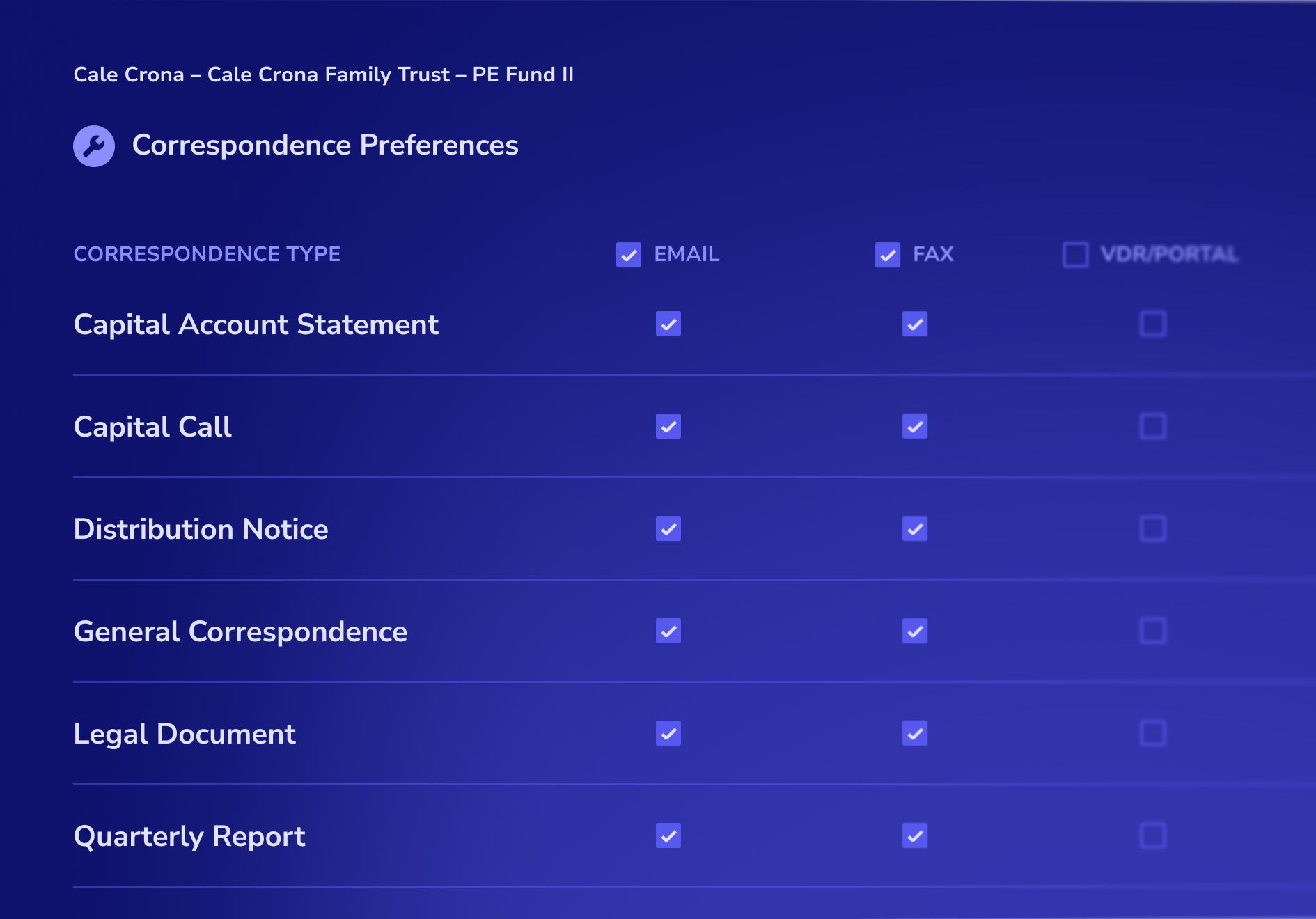Image resolution: width=1316 pixels, height=919 pixels.
Task: Enable the VDR/PORTAL column header checkbox
Action: 1076,255
